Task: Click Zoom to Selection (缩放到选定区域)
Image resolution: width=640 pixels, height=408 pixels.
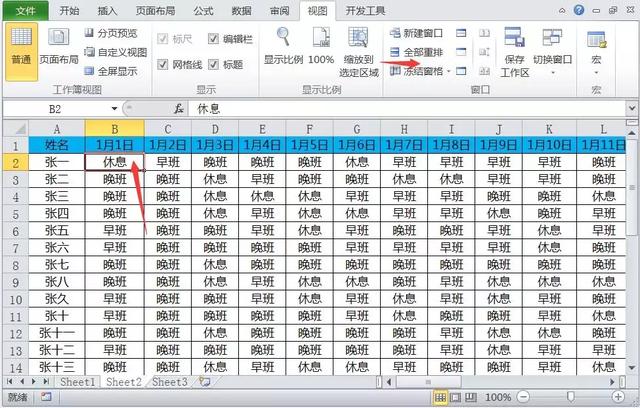Action: coord(359,52)
